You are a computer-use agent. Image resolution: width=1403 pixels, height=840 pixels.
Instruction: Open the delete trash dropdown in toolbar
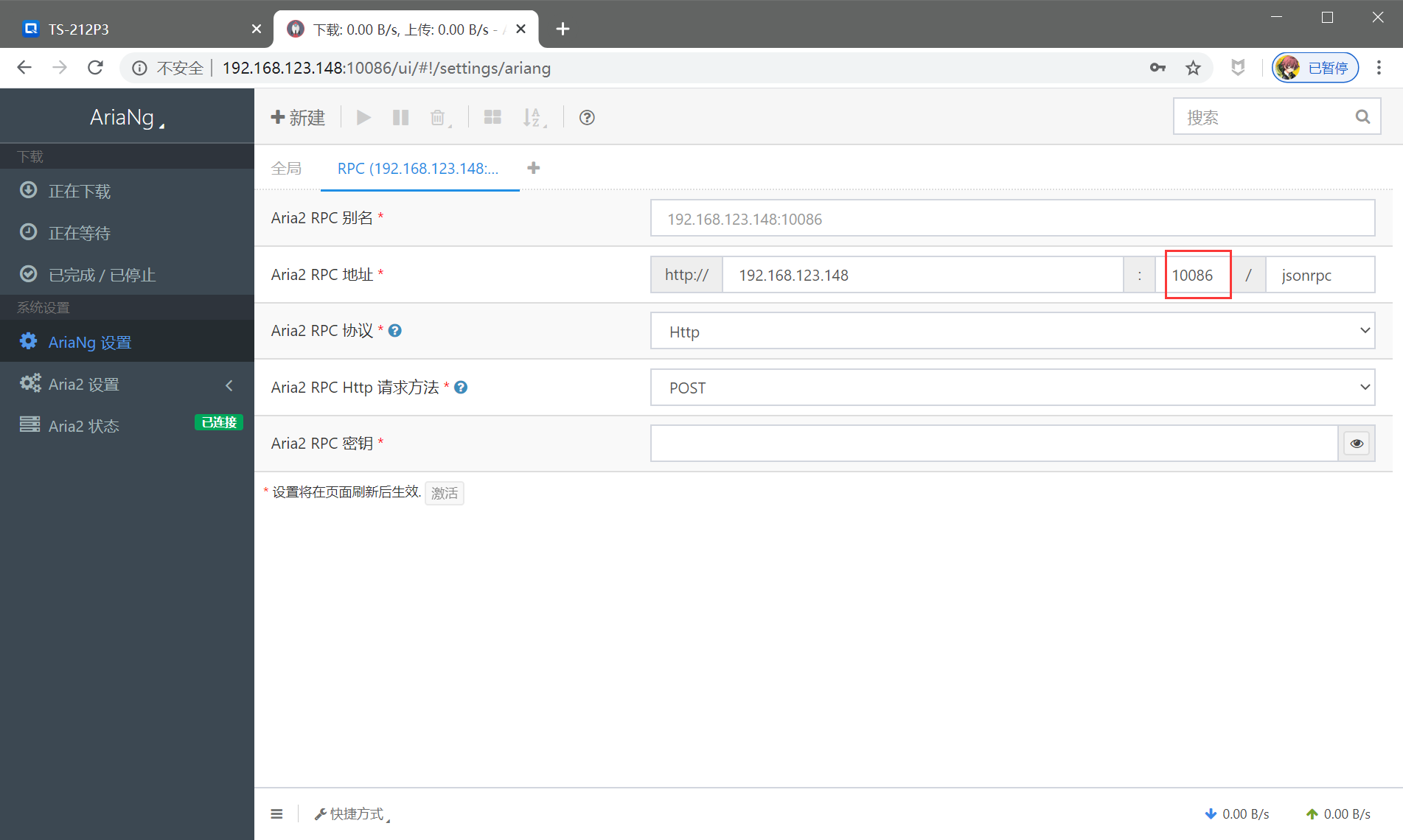(440, 118)
